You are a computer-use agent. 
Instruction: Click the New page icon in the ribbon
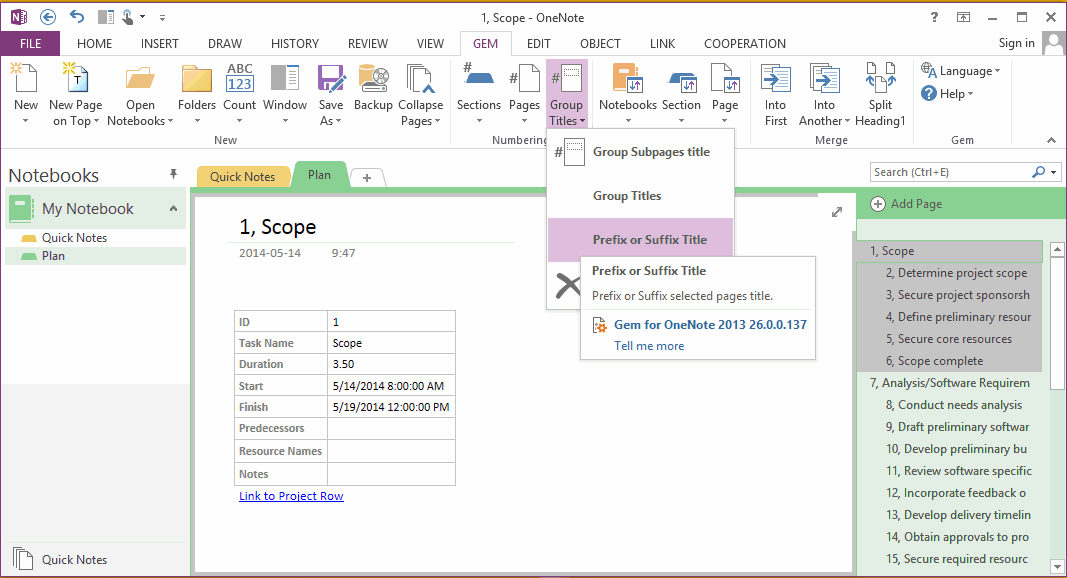[x=26, y=78]
